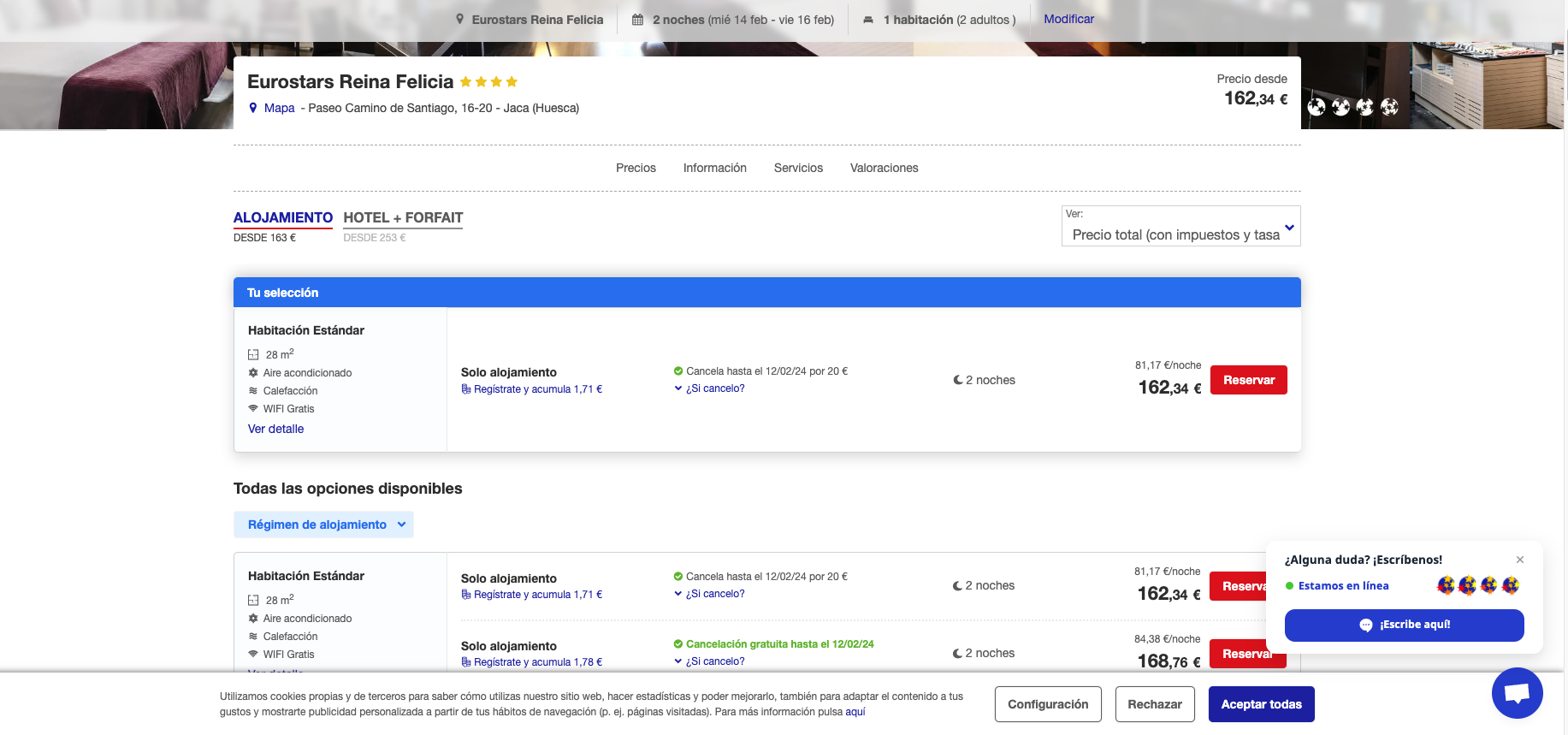Image resolution: width=1568 pixels, height=735 pixels.
Task: Click the WIFI Gratis icon in the lower room card
Action: (253, 655)
